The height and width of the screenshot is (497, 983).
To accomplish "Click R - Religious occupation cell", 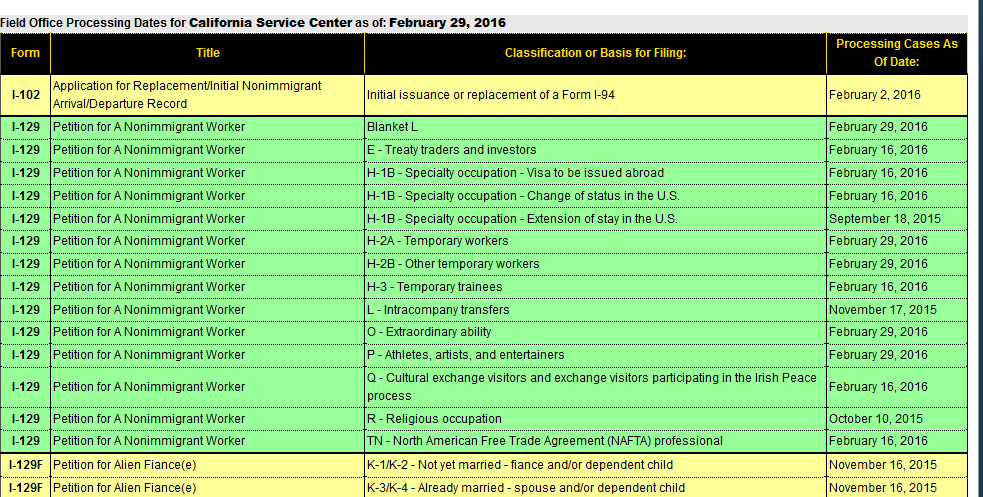I will [x=595, y=419].
